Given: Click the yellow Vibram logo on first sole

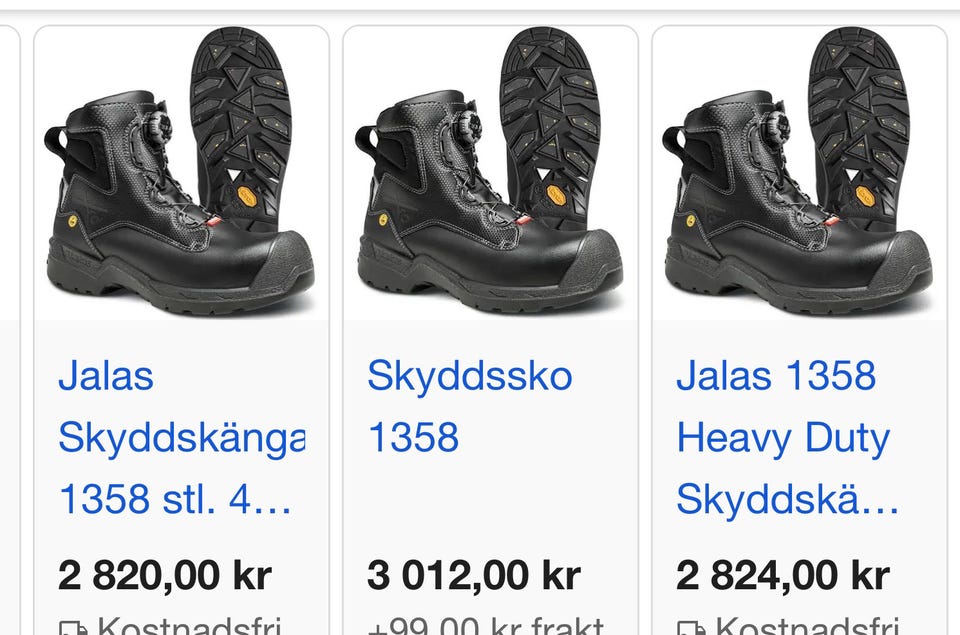Looking at the screenshot, I should [x=246, y=195].
